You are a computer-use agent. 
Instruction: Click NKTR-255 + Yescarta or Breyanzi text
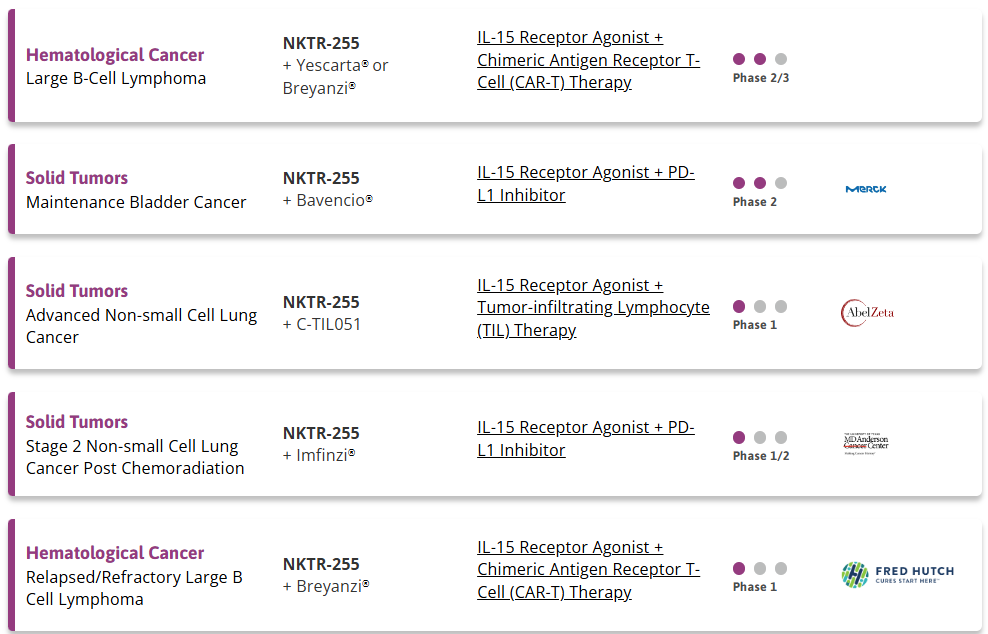[x=335, y=66]
